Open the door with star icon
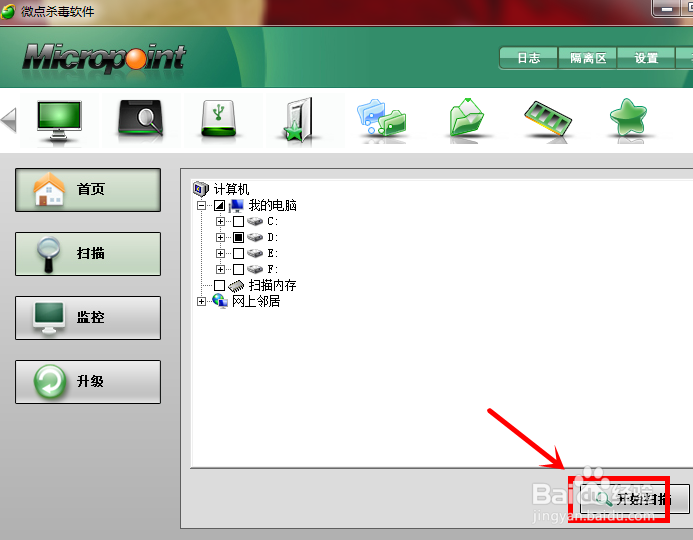Viewport: 693px width, 540px height. [298, 119]
